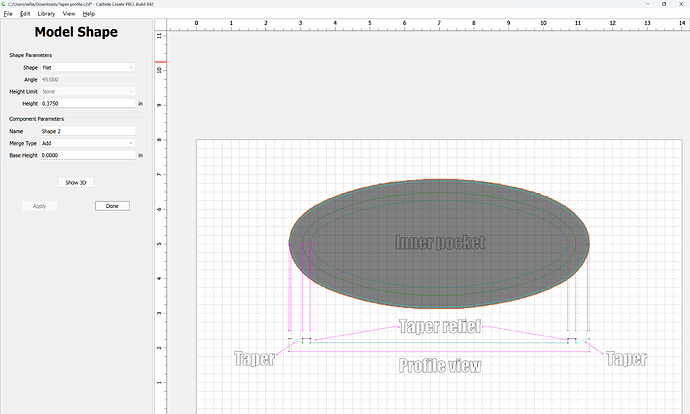Select the left Taper label

[x=253, y=358]
